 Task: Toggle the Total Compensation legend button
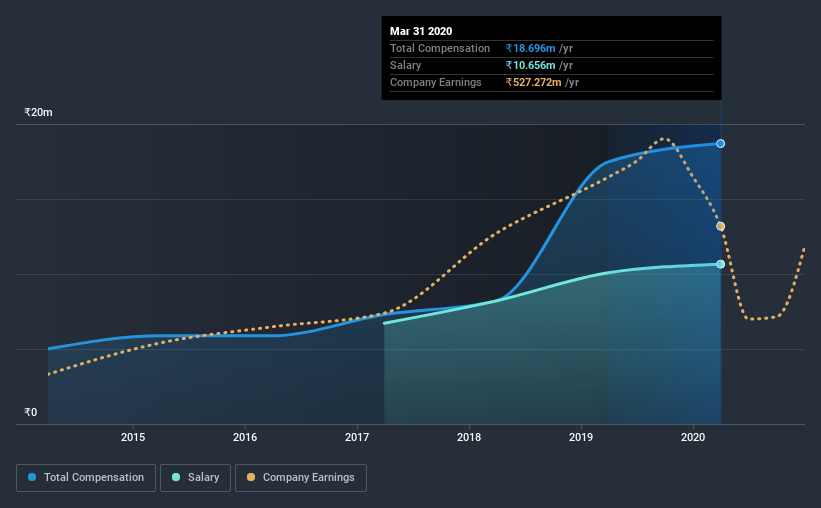pos(86,478)
